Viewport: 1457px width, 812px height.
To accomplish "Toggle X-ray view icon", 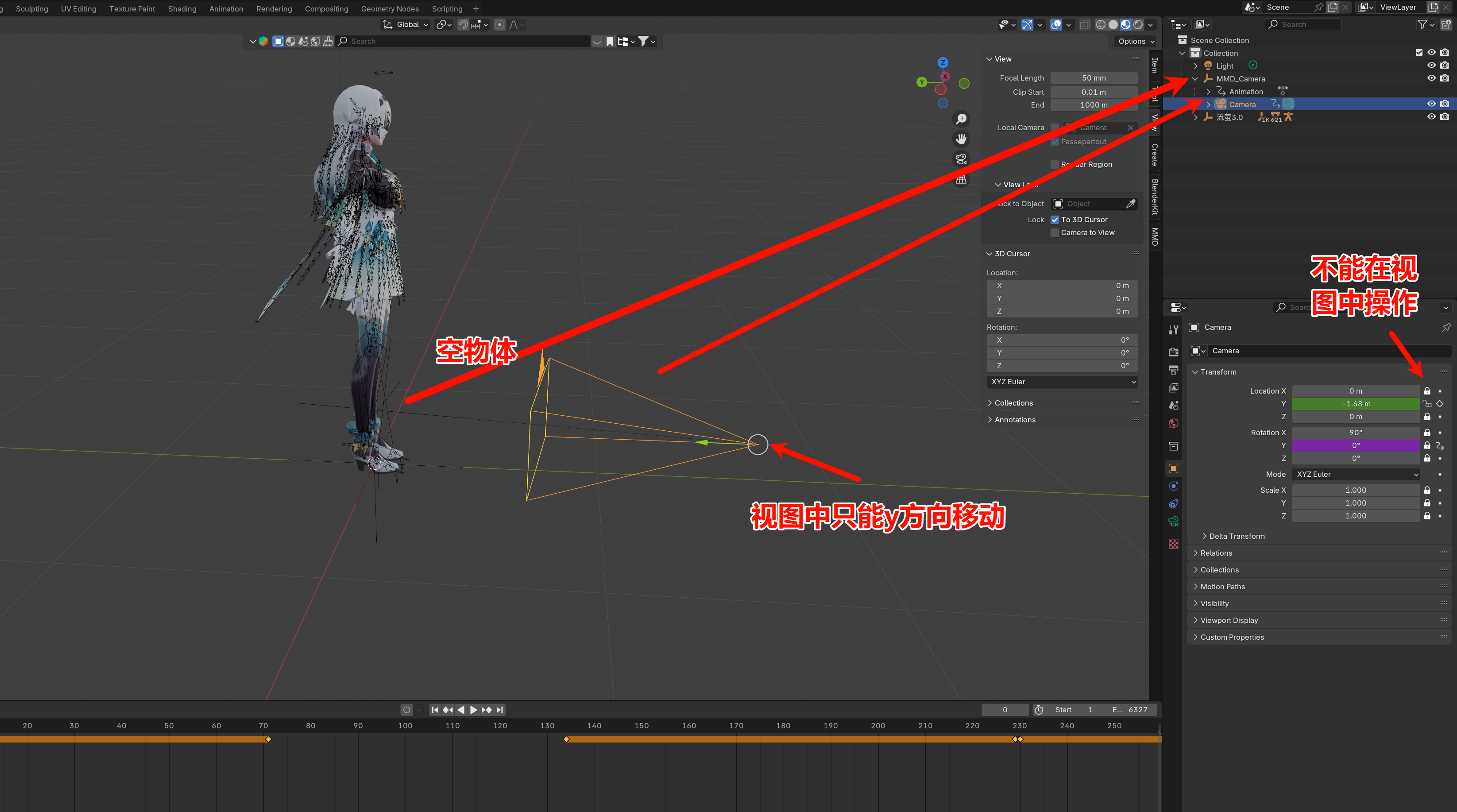I will point(1084,24).
